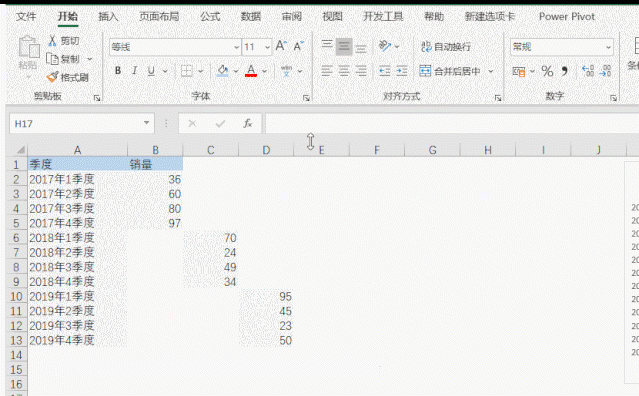This screenshot has height=396, width=639.
Task: Open the Font group dialog launcher
Action: tap(306, 98)
